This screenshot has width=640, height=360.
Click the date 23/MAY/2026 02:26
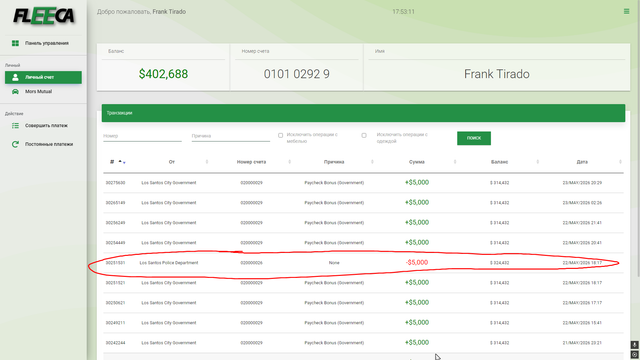pyautogui.click(x=582, y=203)
